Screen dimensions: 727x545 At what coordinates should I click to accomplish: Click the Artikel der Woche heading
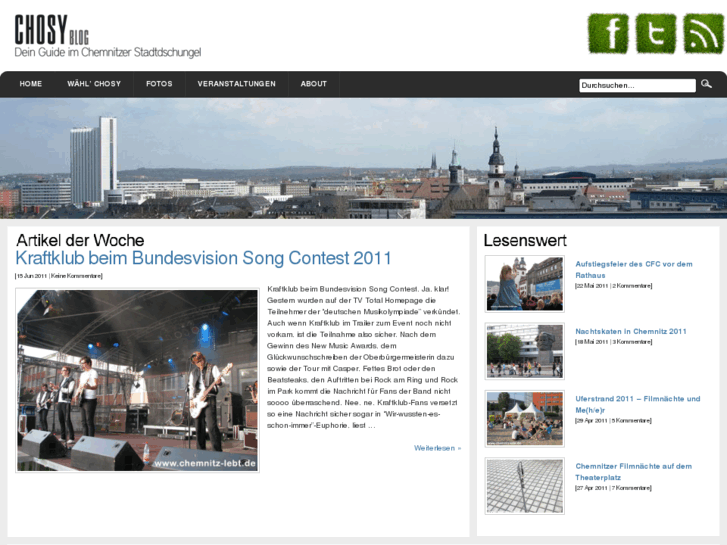pos(80,240)
